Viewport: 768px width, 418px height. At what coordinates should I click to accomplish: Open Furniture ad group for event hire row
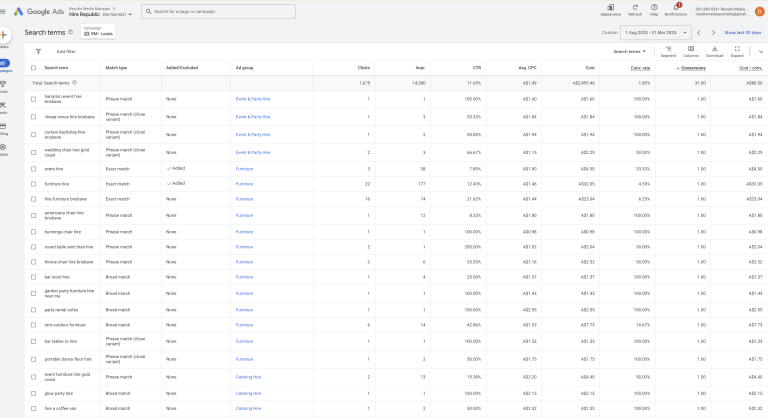(244, 169)
